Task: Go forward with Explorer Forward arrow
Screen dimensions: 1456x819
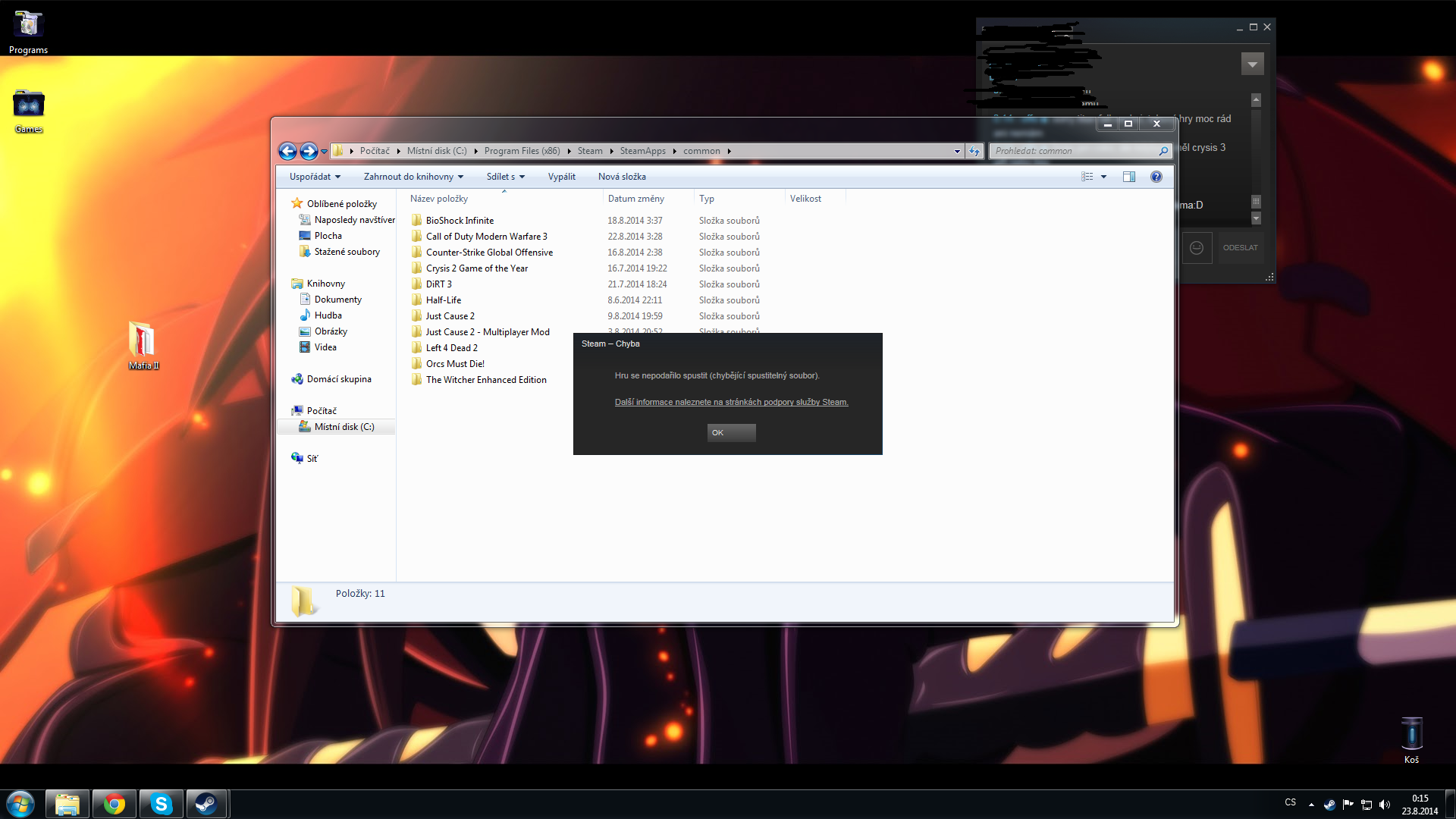Action: [x=309, y=151]
